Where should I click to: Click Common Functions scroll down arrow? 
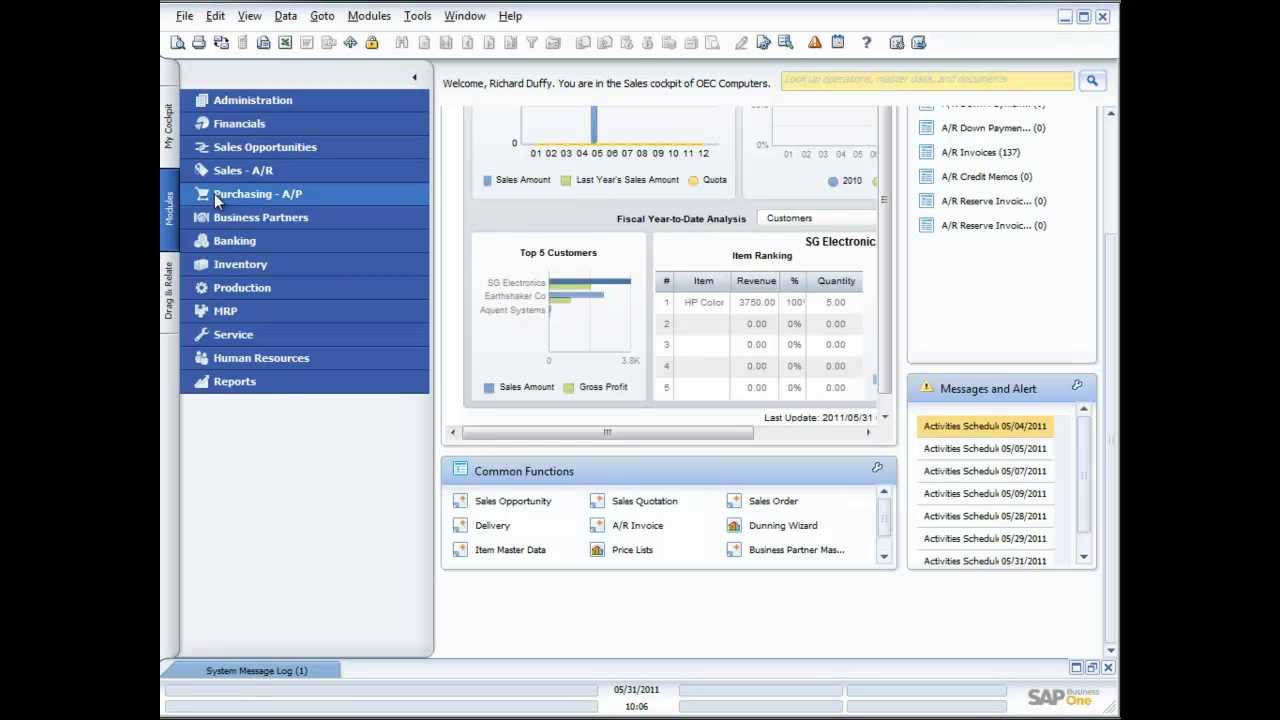click(884, 556)
